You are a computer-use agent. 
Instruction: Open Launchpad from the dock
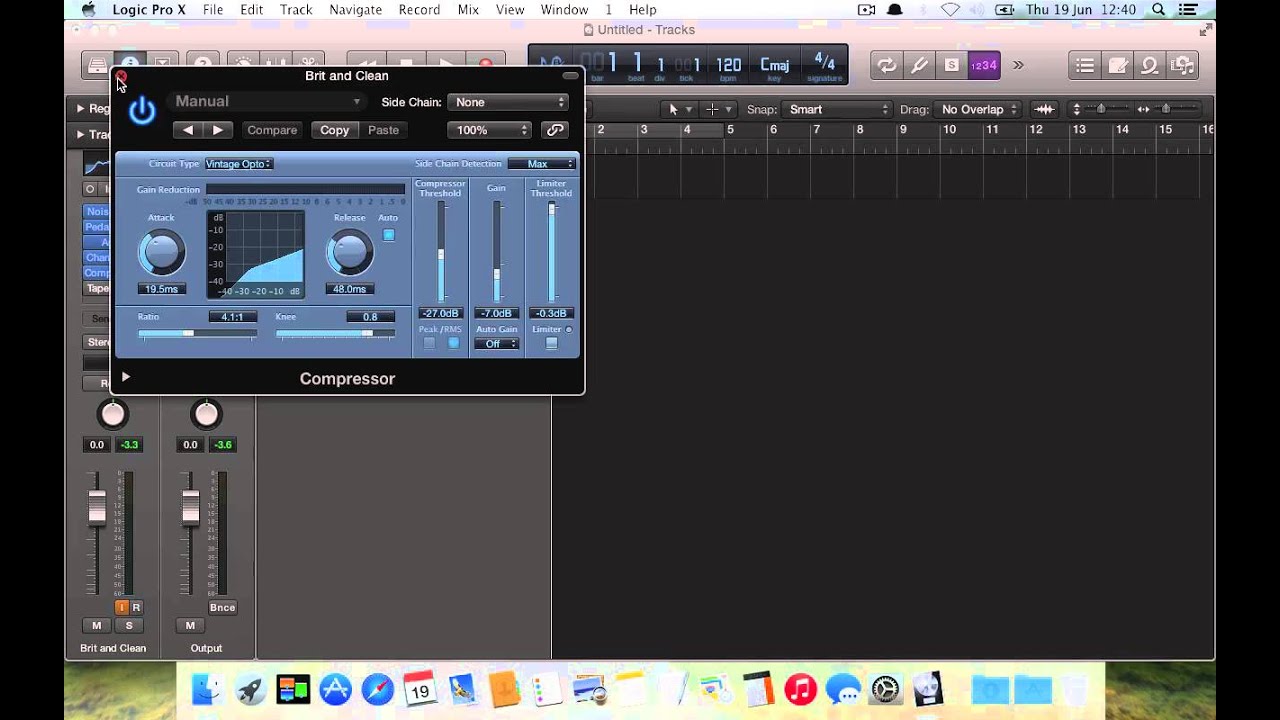click(x=250, y=688)
